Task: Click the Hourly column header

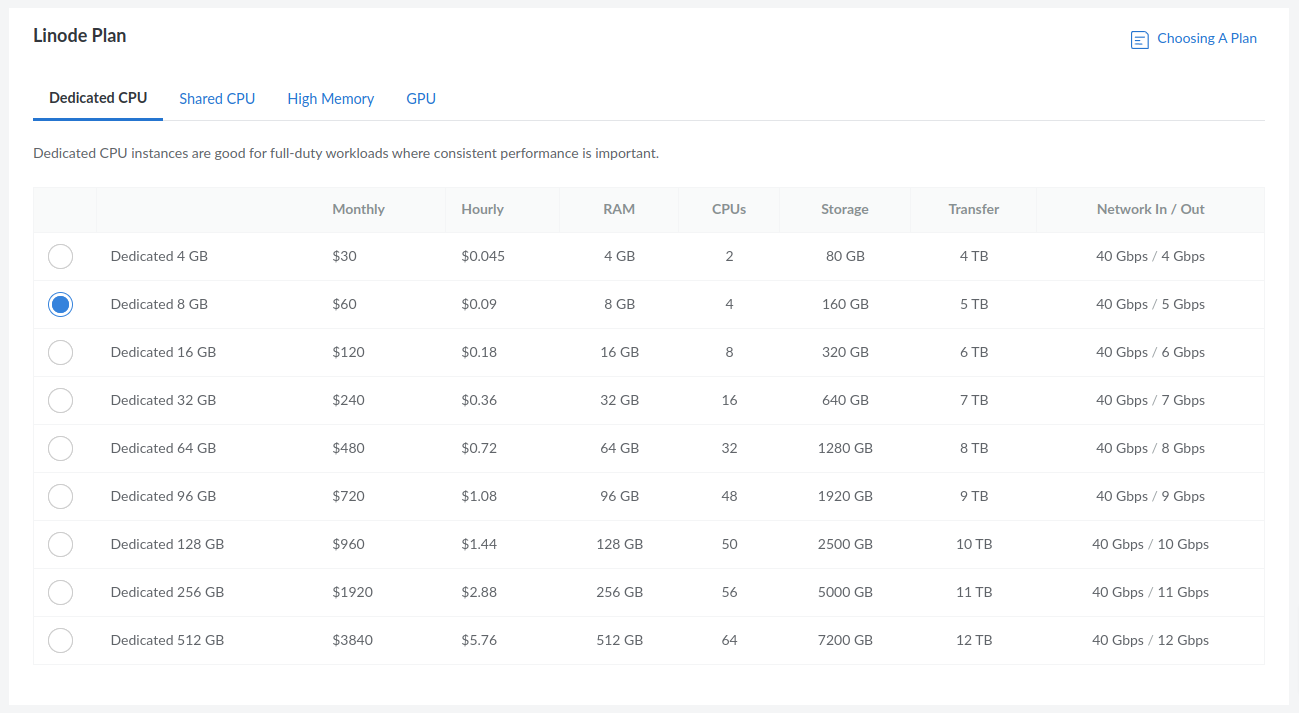Action: tap(482, 209)
